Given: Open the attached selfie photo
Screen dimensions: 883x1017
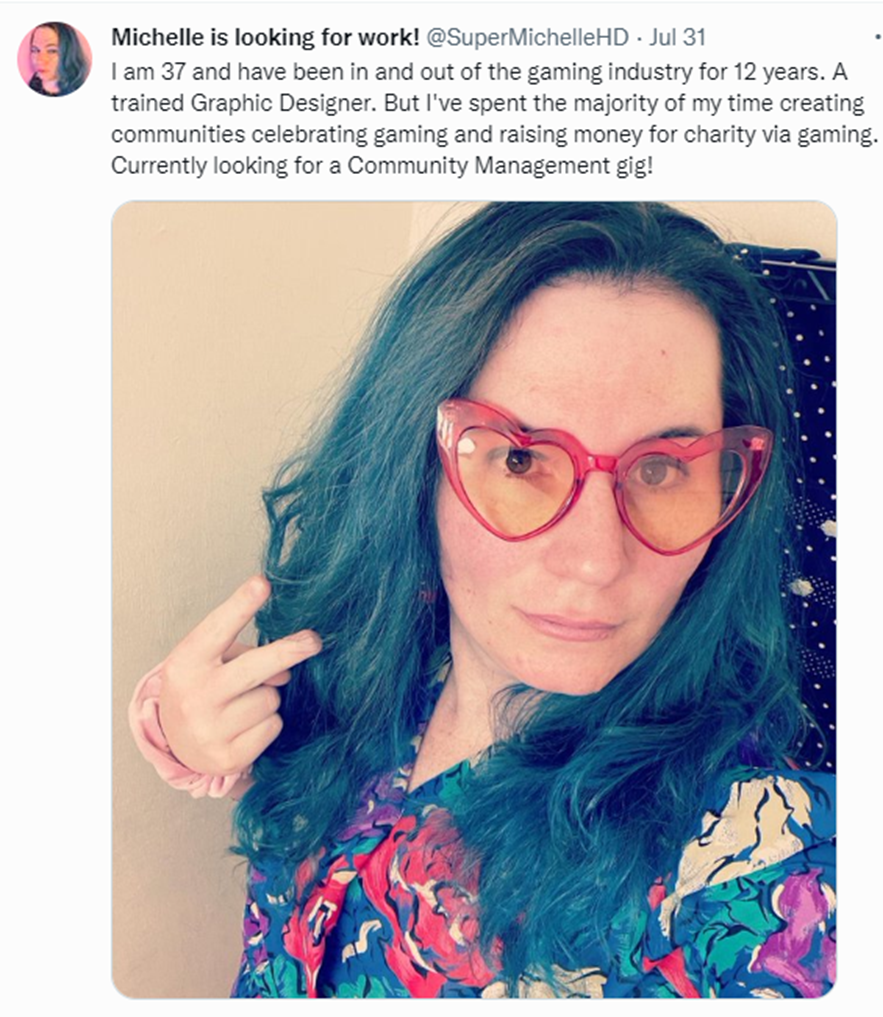Looking at the screenshot, I should click(474, 599).
